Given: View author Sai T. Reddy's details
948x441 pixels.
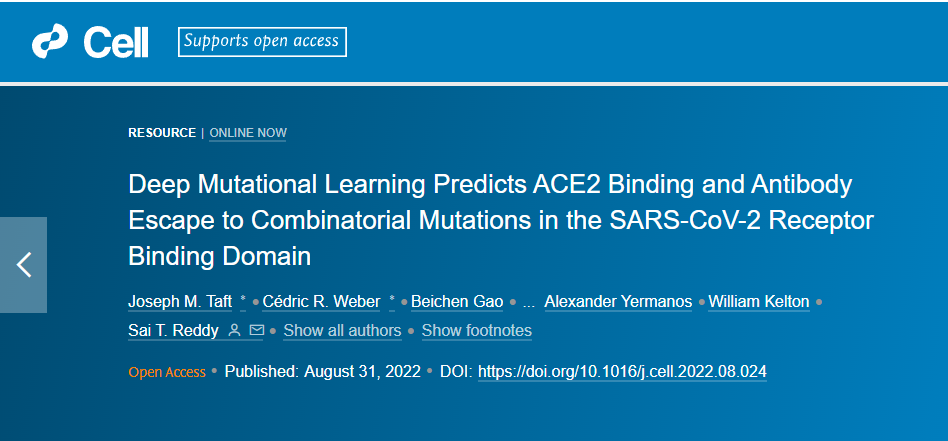Looking at the screenshot, I should coord(173,330).
